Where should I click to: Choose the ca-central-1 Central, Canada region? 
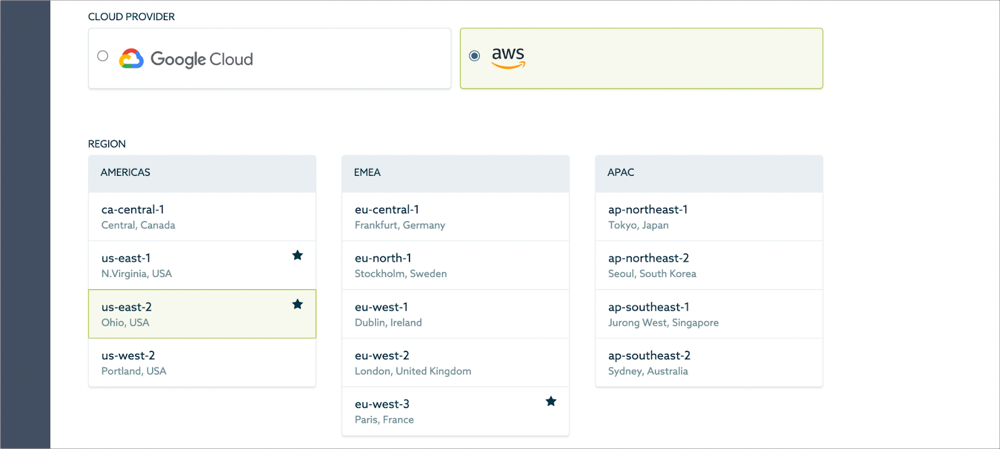(202, 217)
